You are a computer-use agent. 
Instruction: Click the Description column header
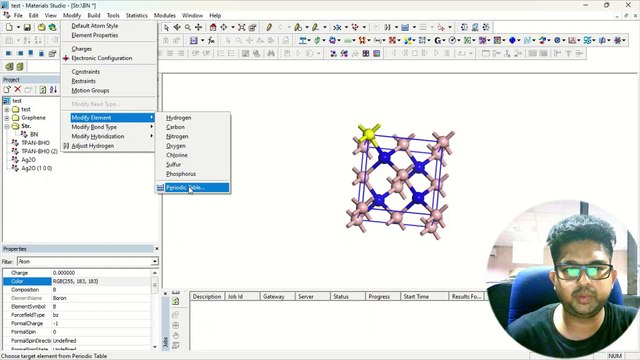207,297
